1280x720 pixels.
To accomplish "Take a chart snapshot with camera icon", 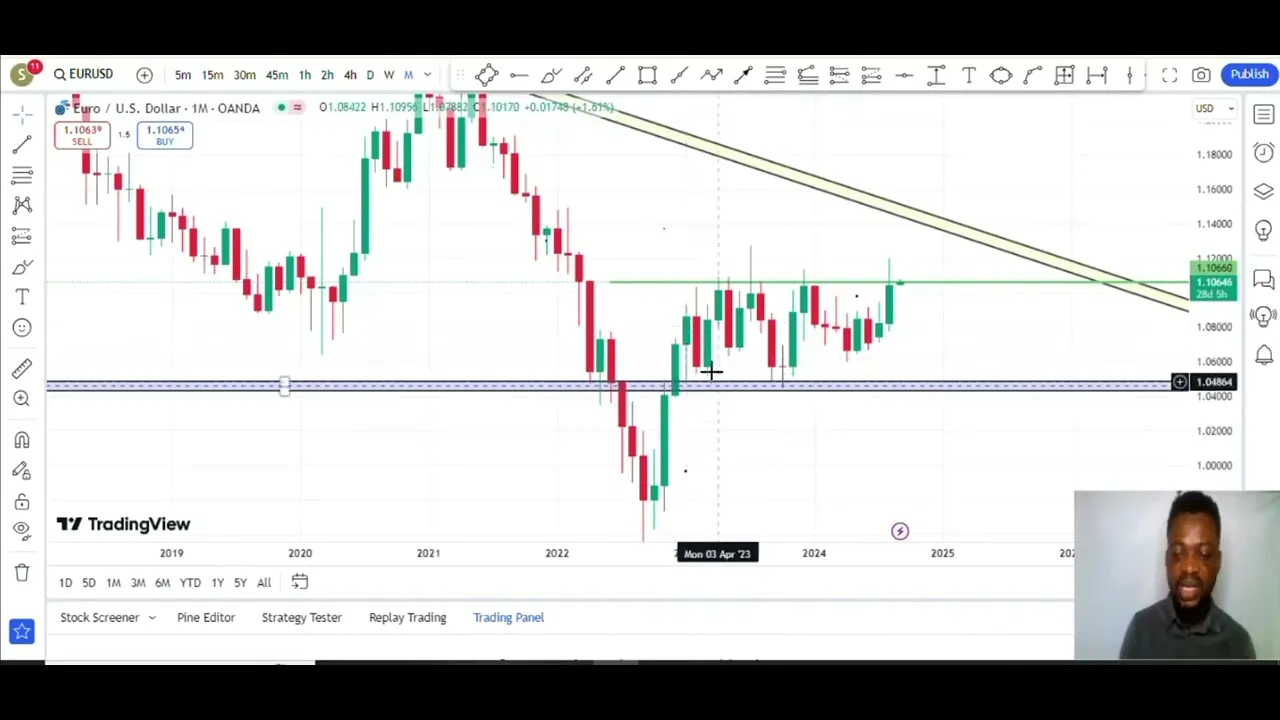I will [1201, 75].
